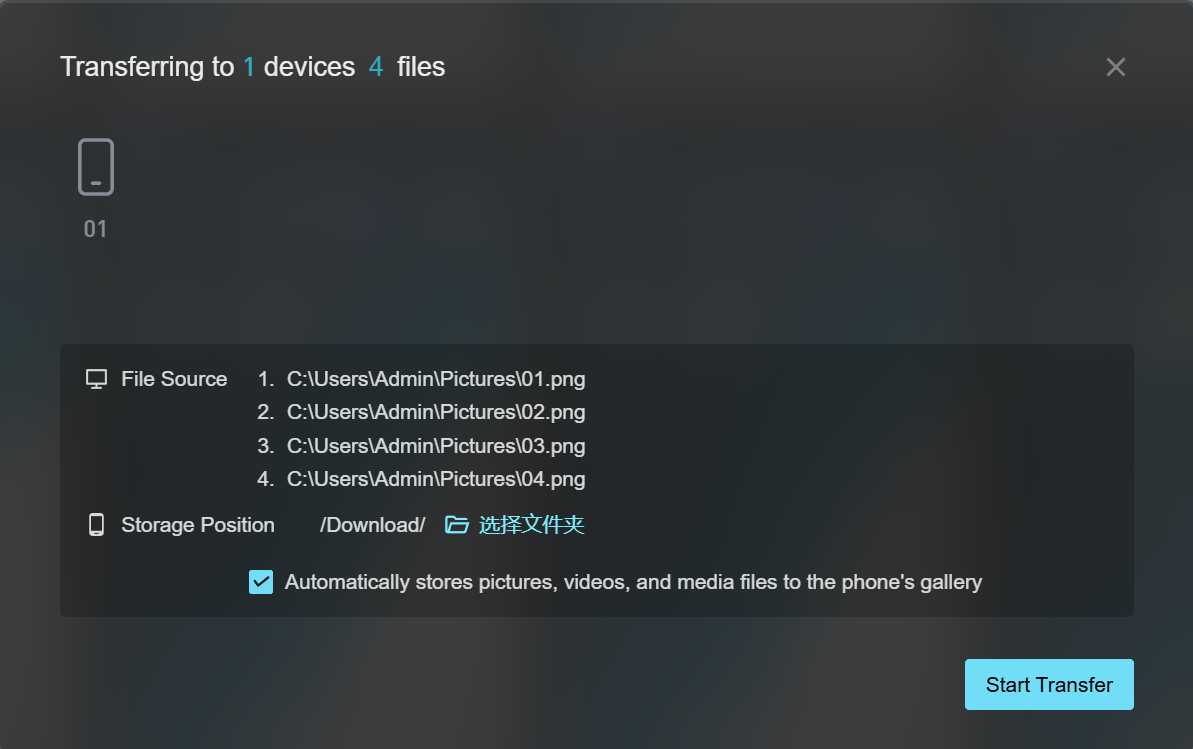Image resolution: width=1193 pixels, height=749 pixels.
Task: Click the File Source label
Action: click(174, 379)
